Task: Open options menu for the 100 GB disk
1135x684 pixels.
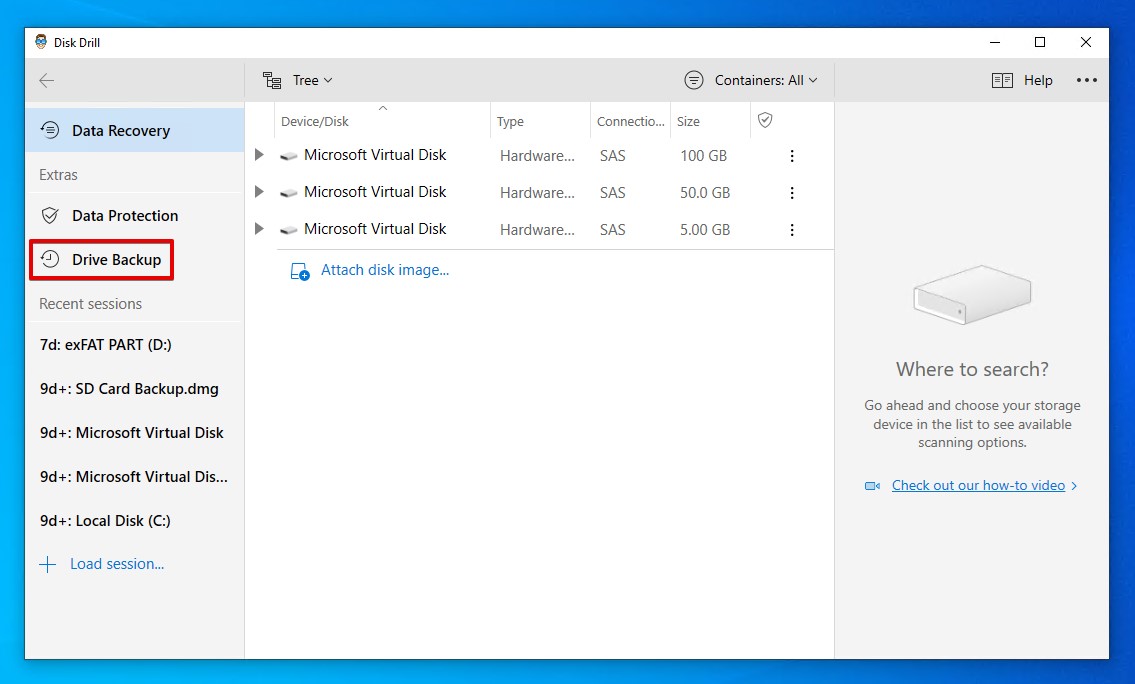Action: click(792, 156)
